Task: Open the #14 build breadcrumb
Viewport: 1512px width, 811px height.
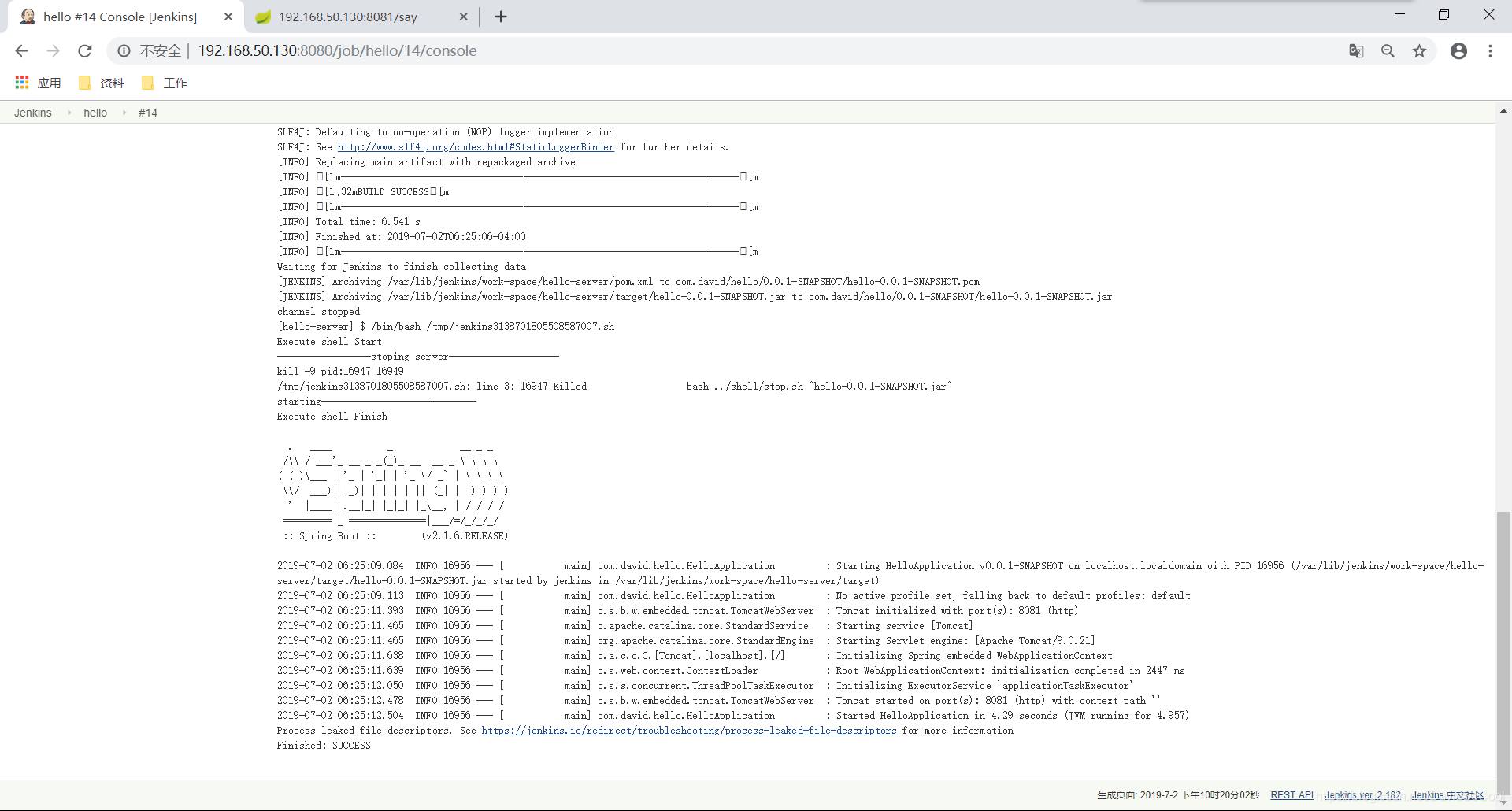Action: point(148,113)
